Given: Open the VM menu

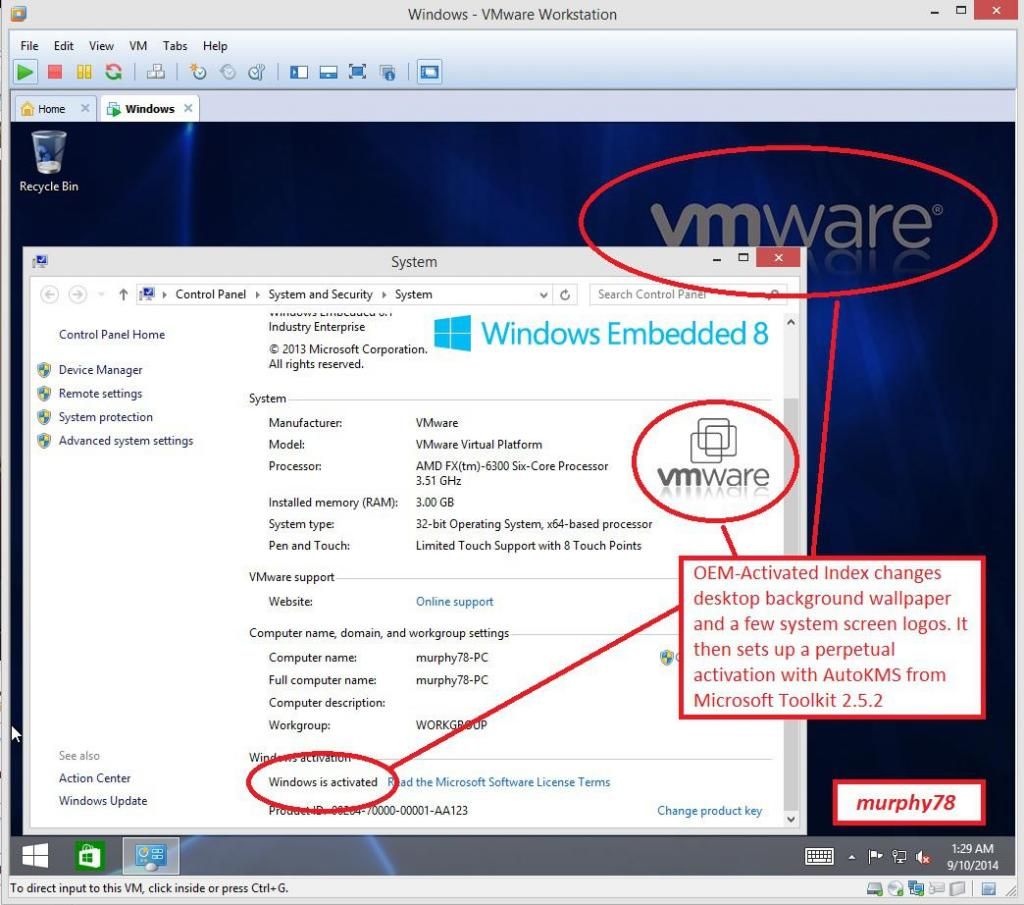Looking at the screenshot, I should (x=138, y=46).
